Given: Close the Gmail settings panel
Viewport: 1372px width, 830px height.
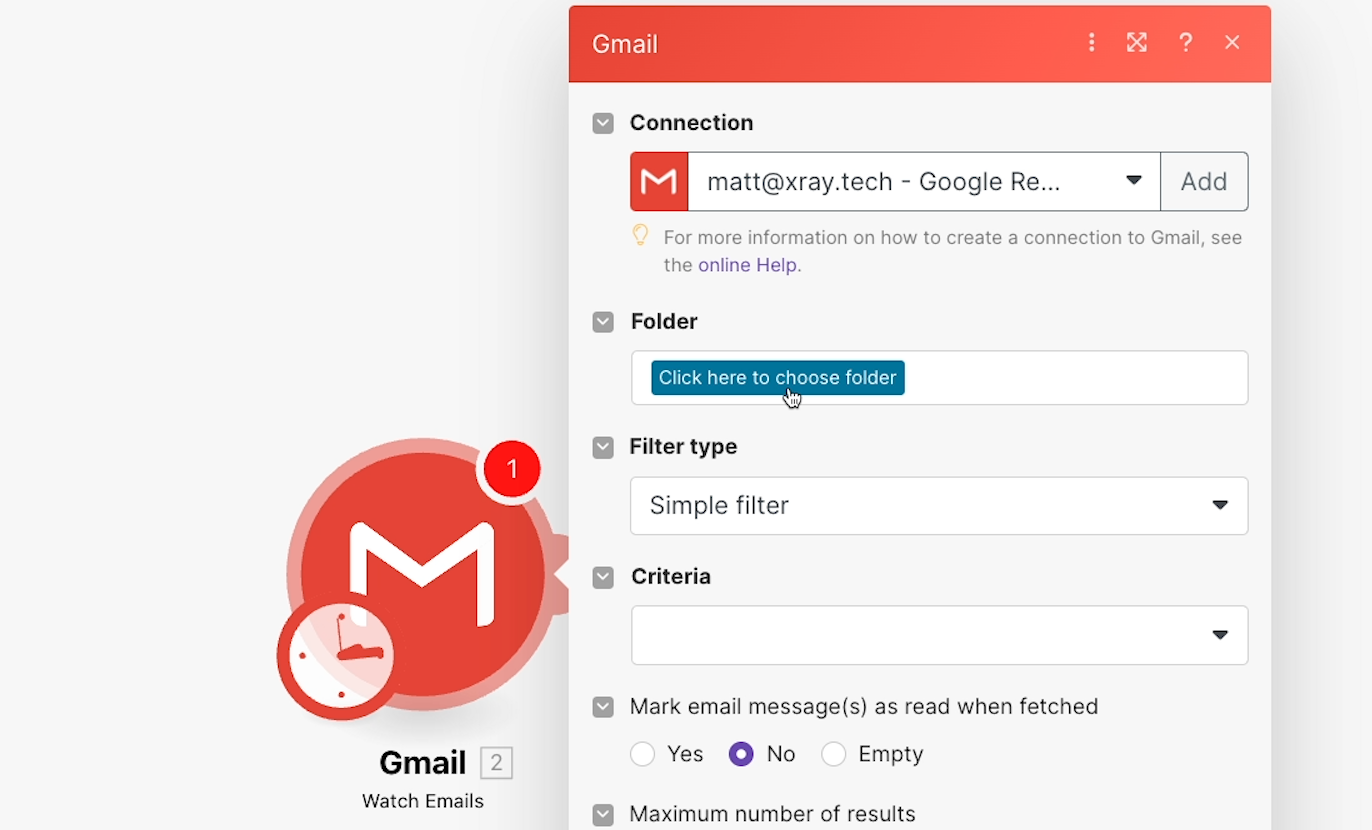Looking at the screenshot, I should coord(1232,43).
